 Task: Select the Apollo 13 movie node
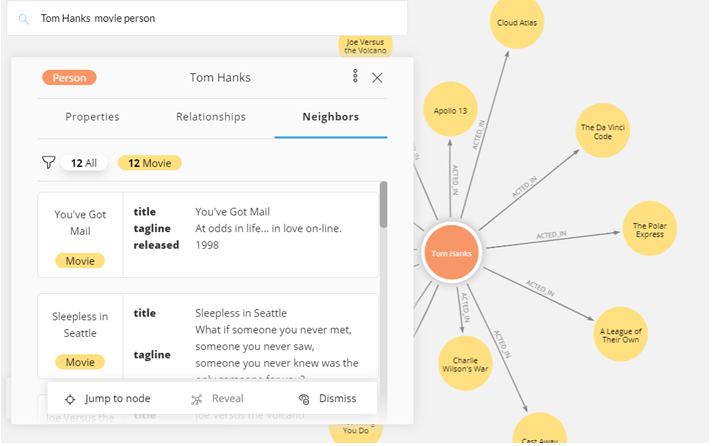point(450,109)
